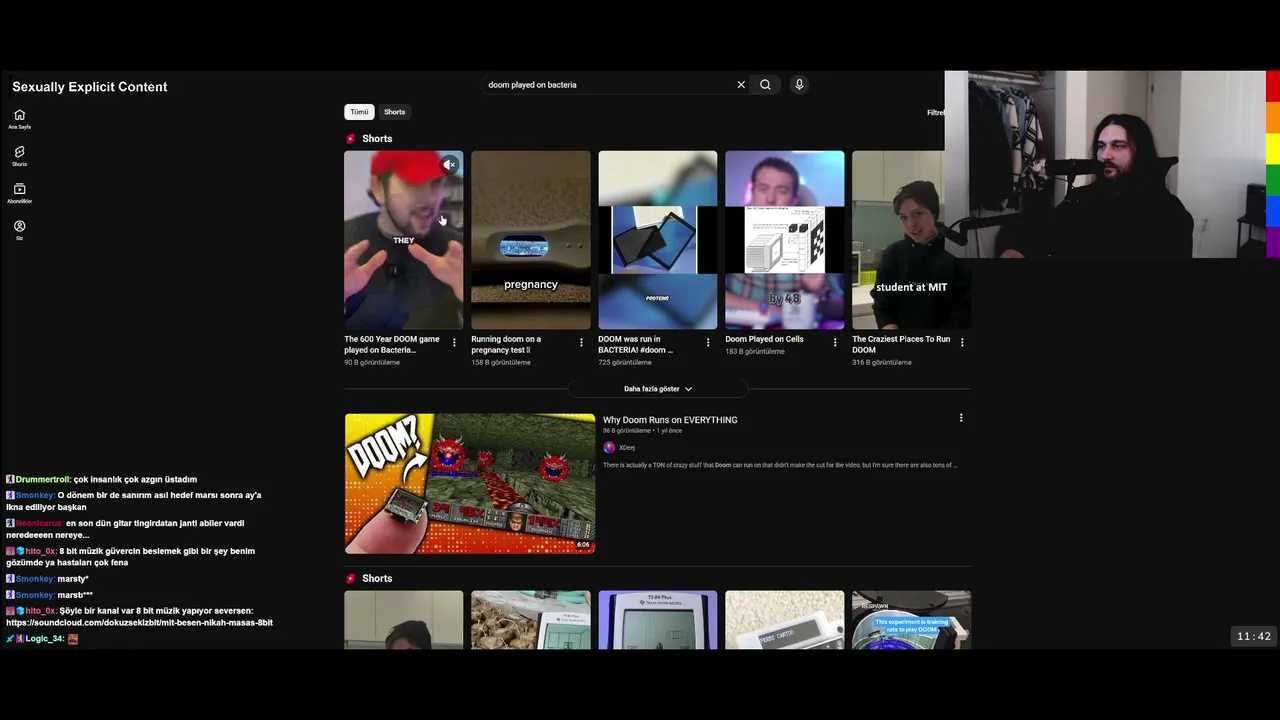1280x720 pixels.
Task: Open options menu for pregnancy test short
Action: tap(581, 342)
